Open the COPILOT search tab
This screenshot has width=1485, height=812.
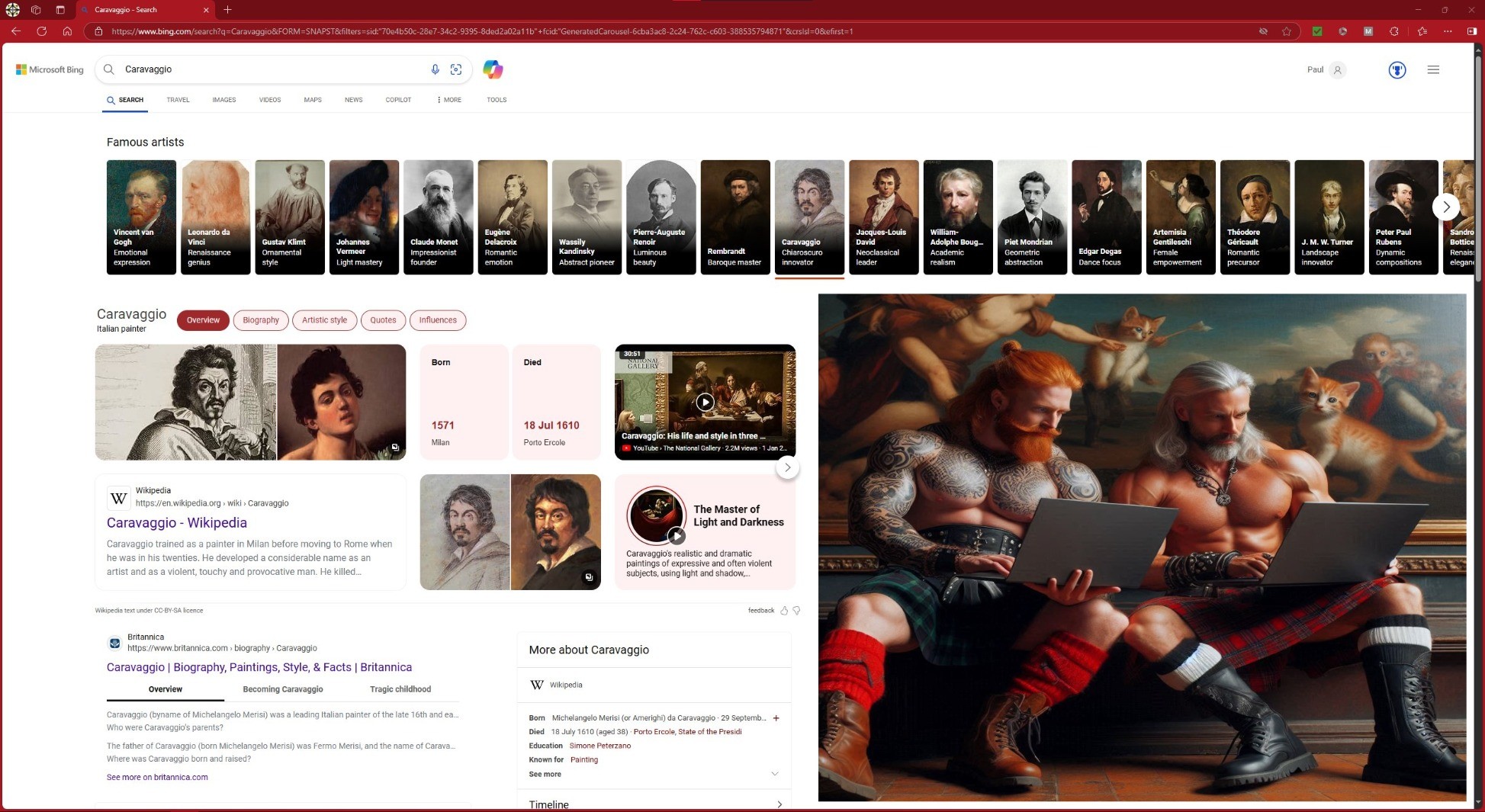pyautogui.click(x=398, y=100)
